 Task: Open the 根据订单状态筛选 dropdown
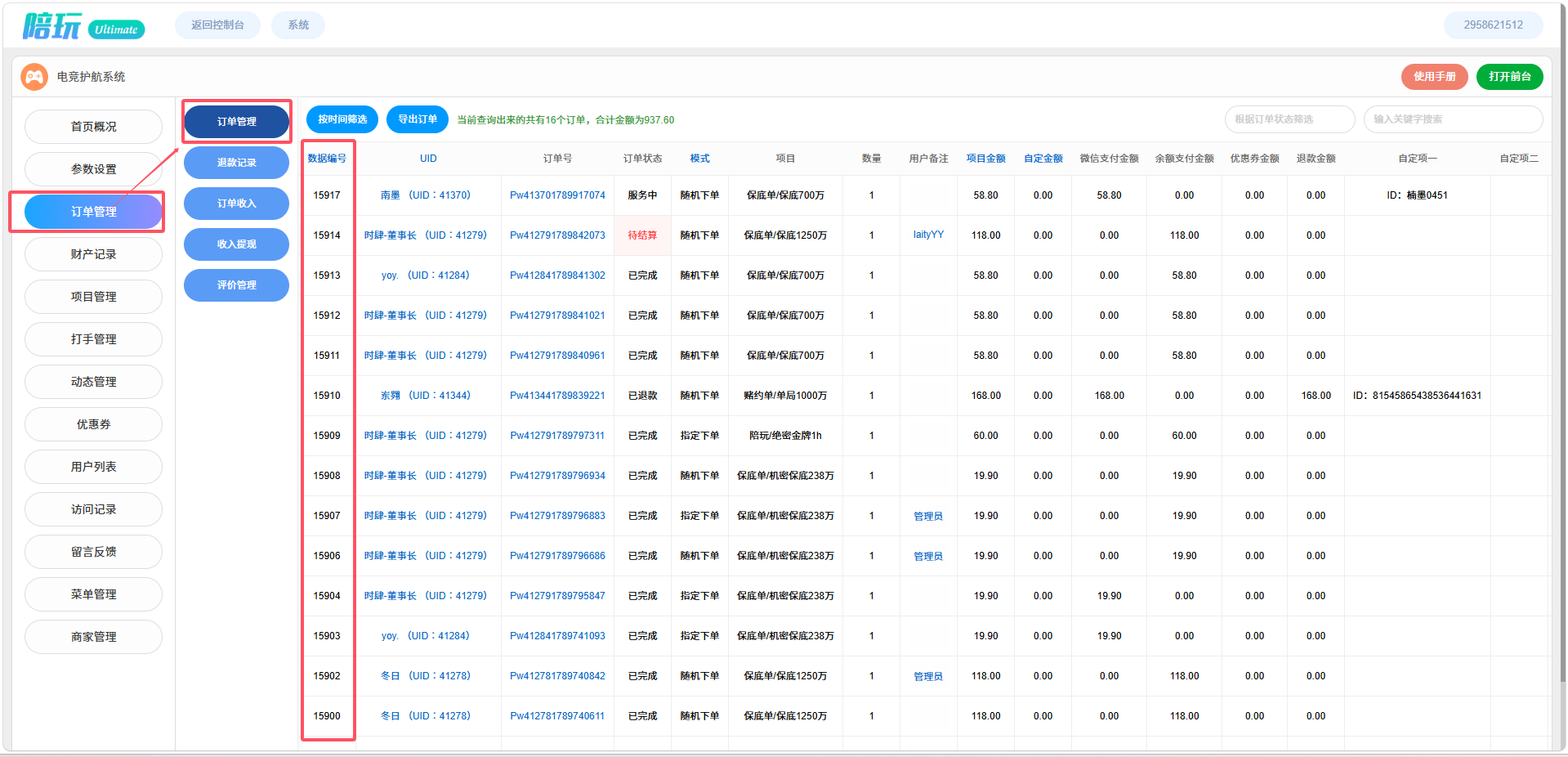(x=1289, y=119)
